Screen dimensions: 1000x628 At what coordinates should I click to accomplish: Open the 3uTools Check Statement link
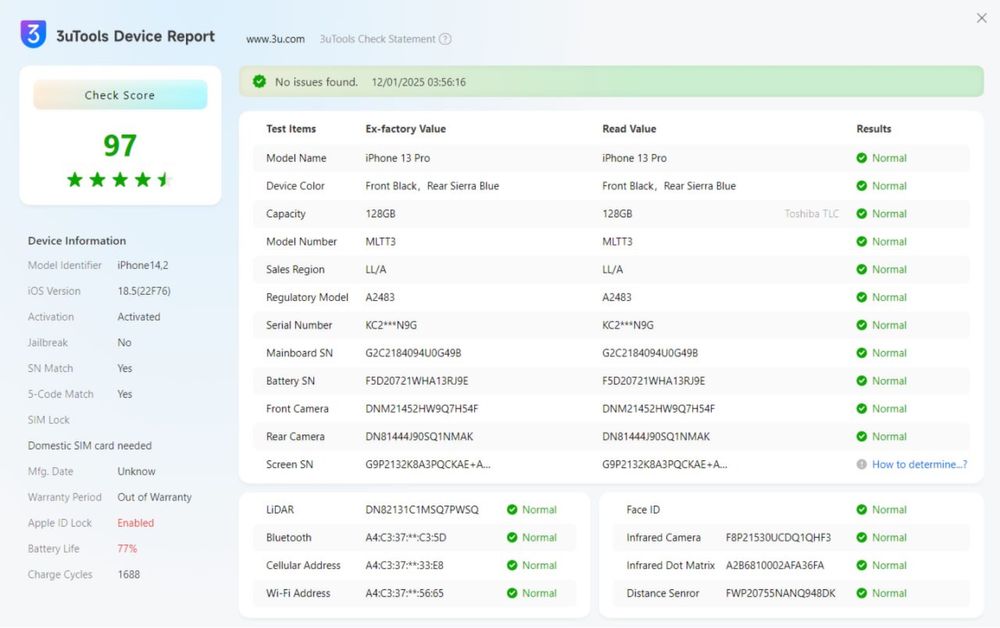[x=377, y=39]
